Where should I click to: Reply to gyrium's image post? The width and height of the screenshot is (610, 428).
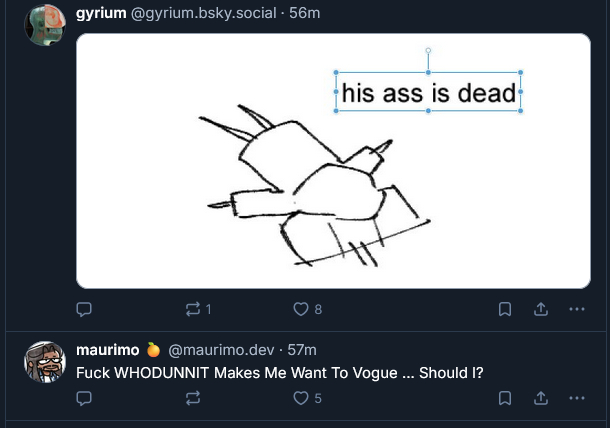pos(85,309)
